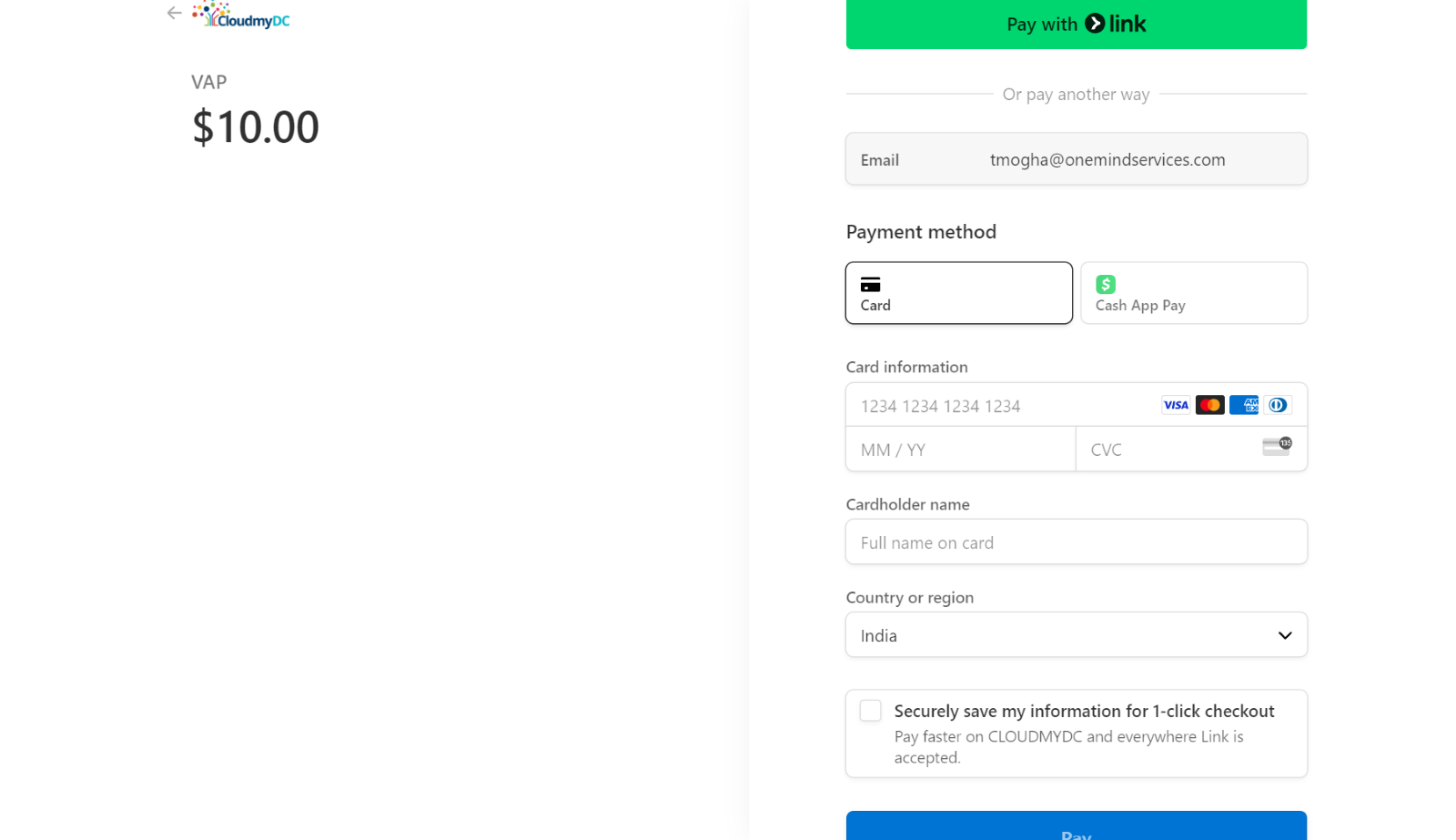The image size is (1456, 840).
Task: Click the Email field with tmogha address
Action: point(1076,159)
